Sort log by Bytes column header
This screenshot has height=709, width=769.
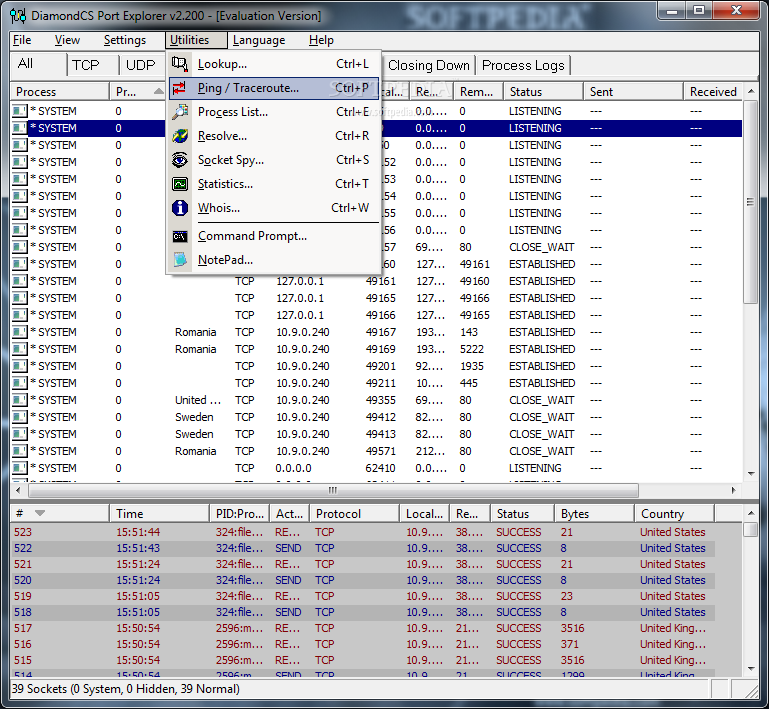point(594,514)
